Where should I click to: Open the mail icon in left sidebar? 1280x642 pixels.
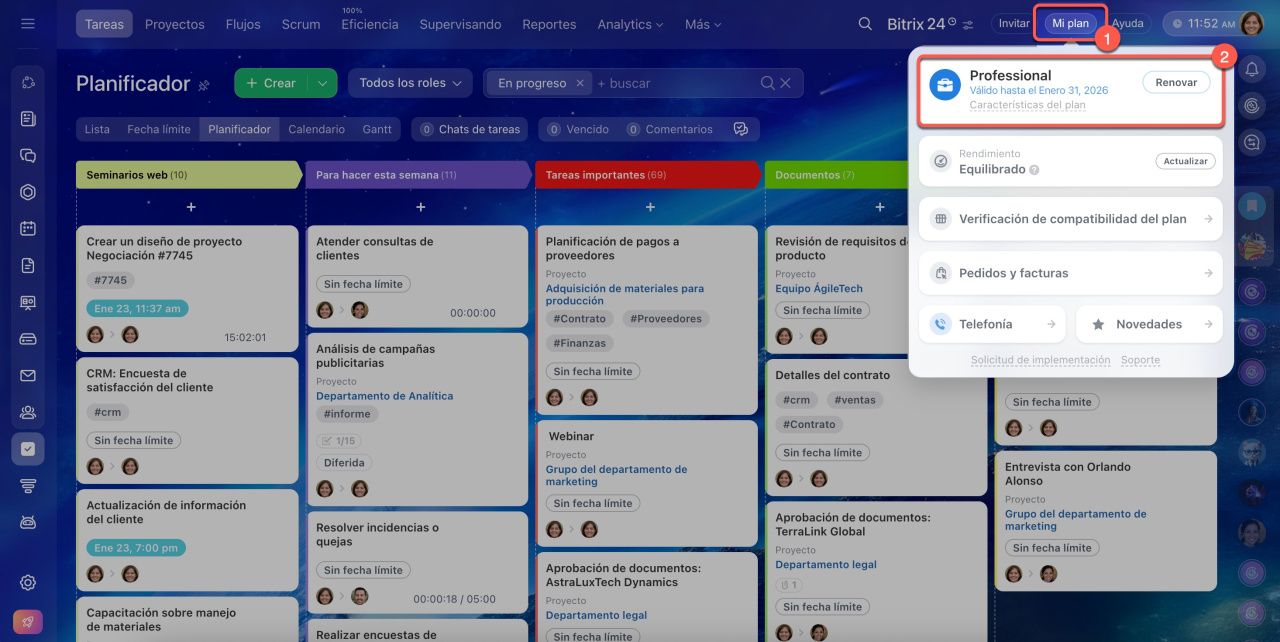click(28, 376)
